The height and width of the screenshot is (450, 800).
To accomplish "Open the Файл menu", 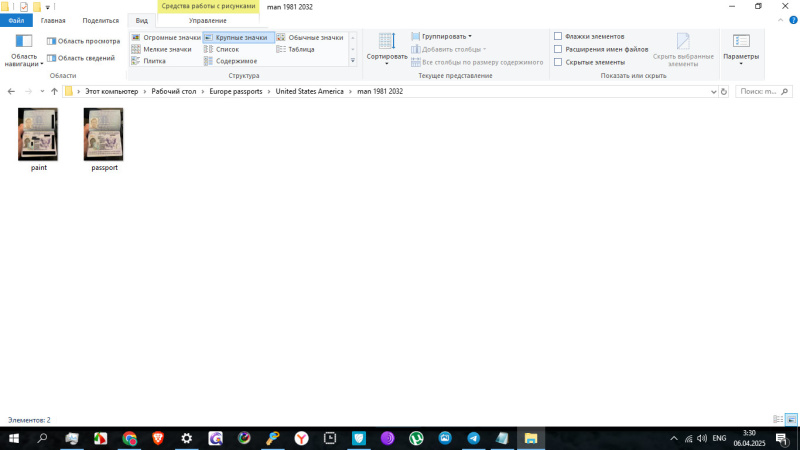I will (x=16, y=20).
